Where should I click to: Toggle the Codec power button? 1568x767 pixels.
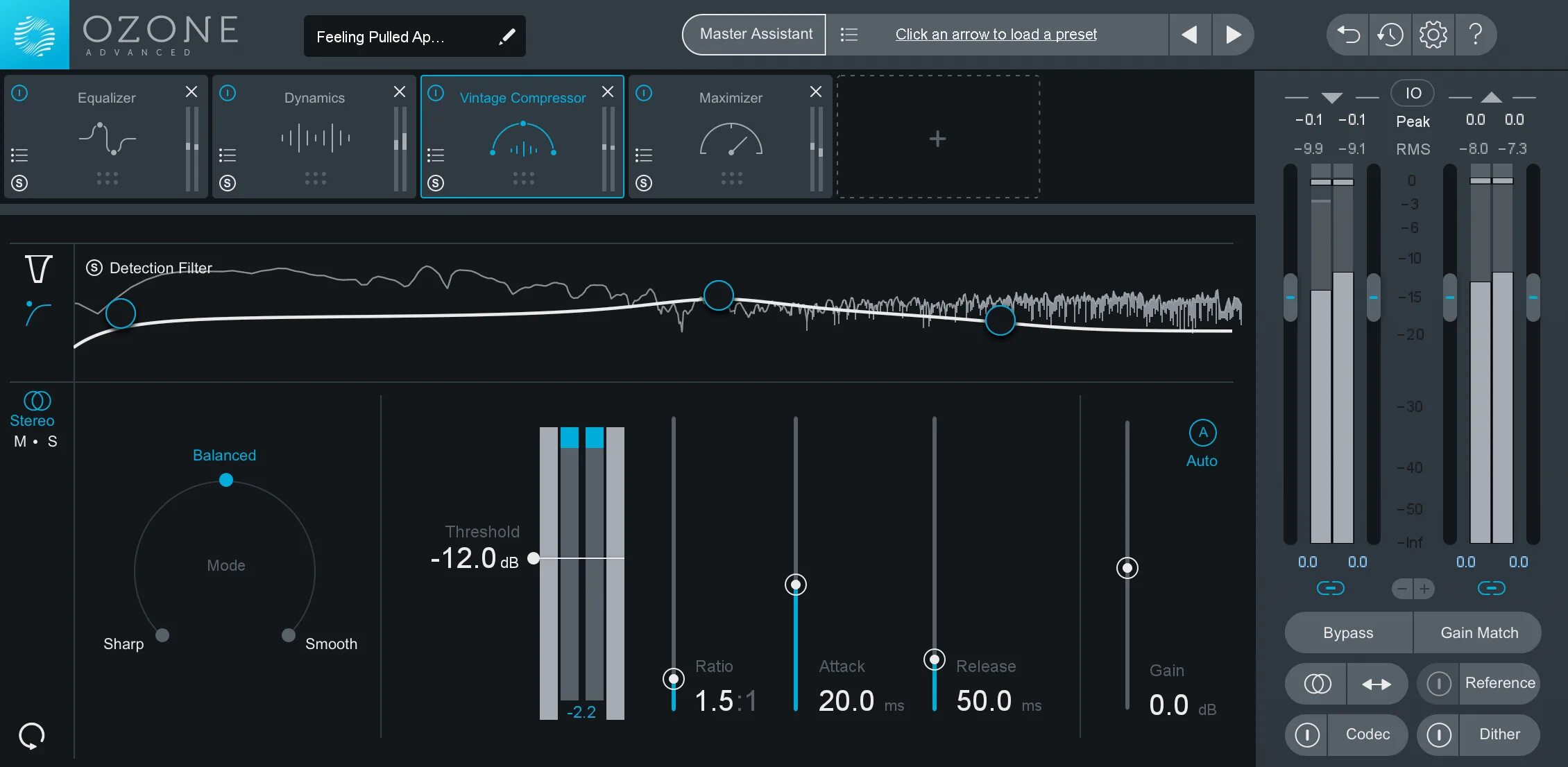1307,734
